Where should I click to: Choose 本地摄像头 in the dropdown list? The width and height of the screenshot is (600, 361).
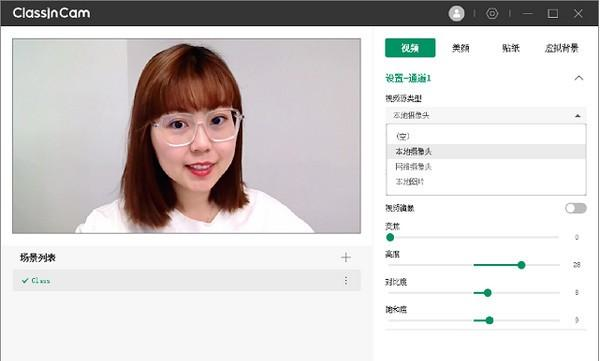[486, 152]
